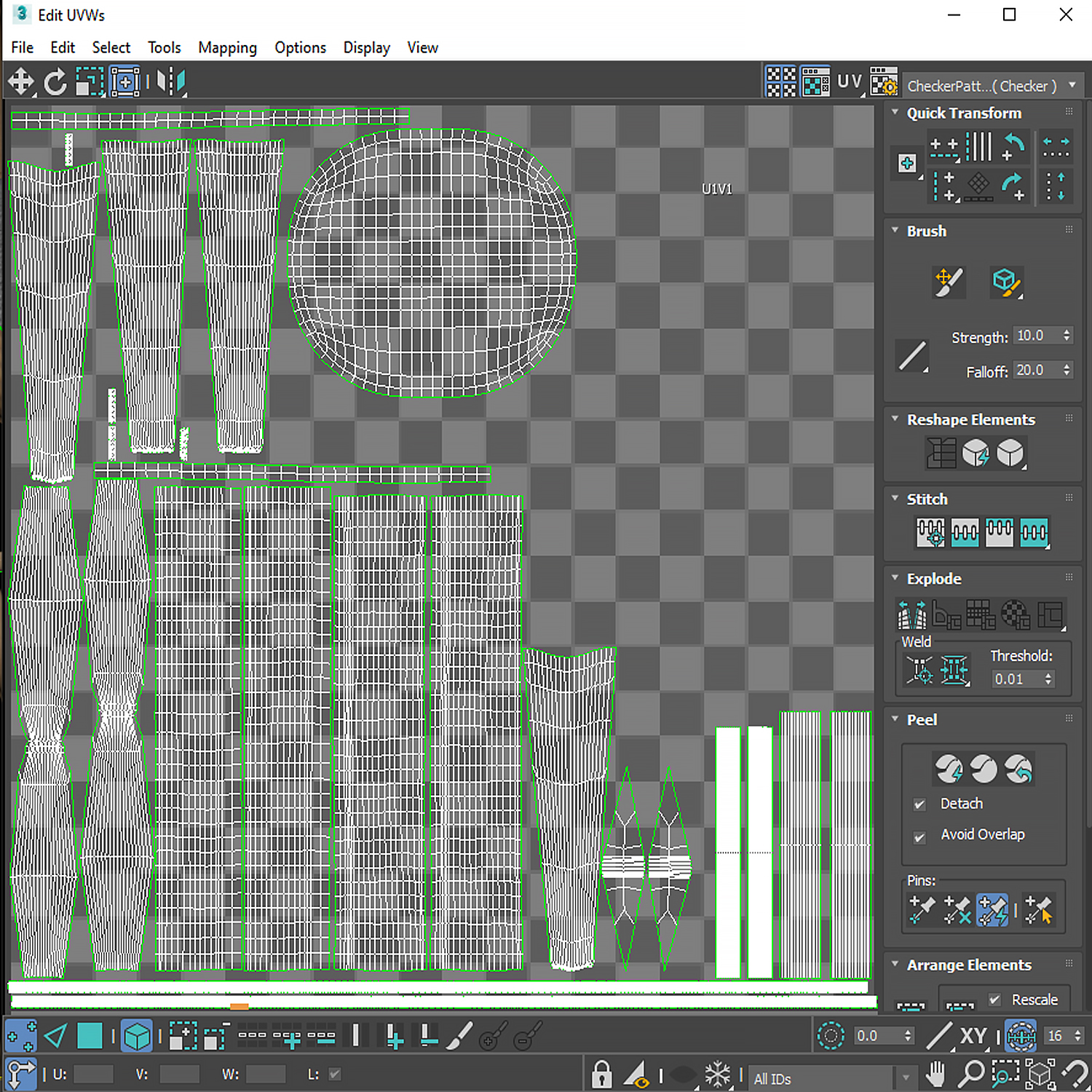Viewport: 1092px width, 1092px height.
Task: Open the texture checker options icon
Action: [884, 83]
